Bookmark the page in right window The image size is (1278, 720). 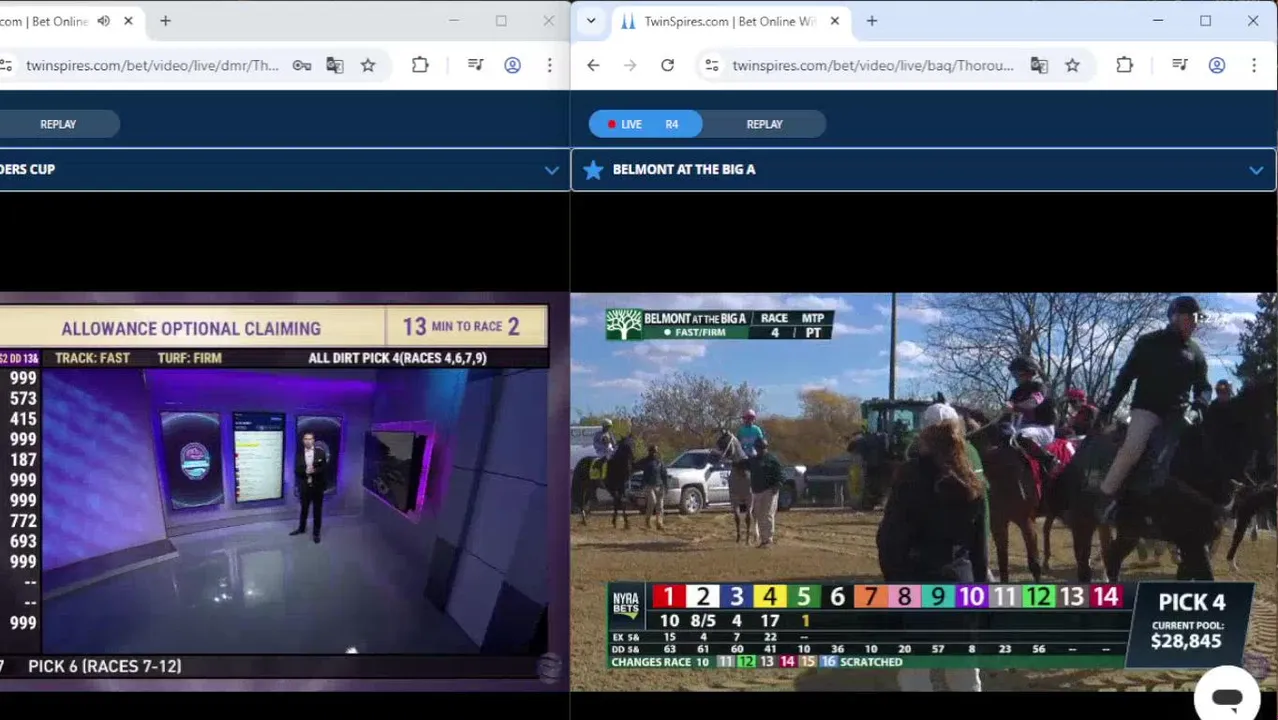(1072, 66)
